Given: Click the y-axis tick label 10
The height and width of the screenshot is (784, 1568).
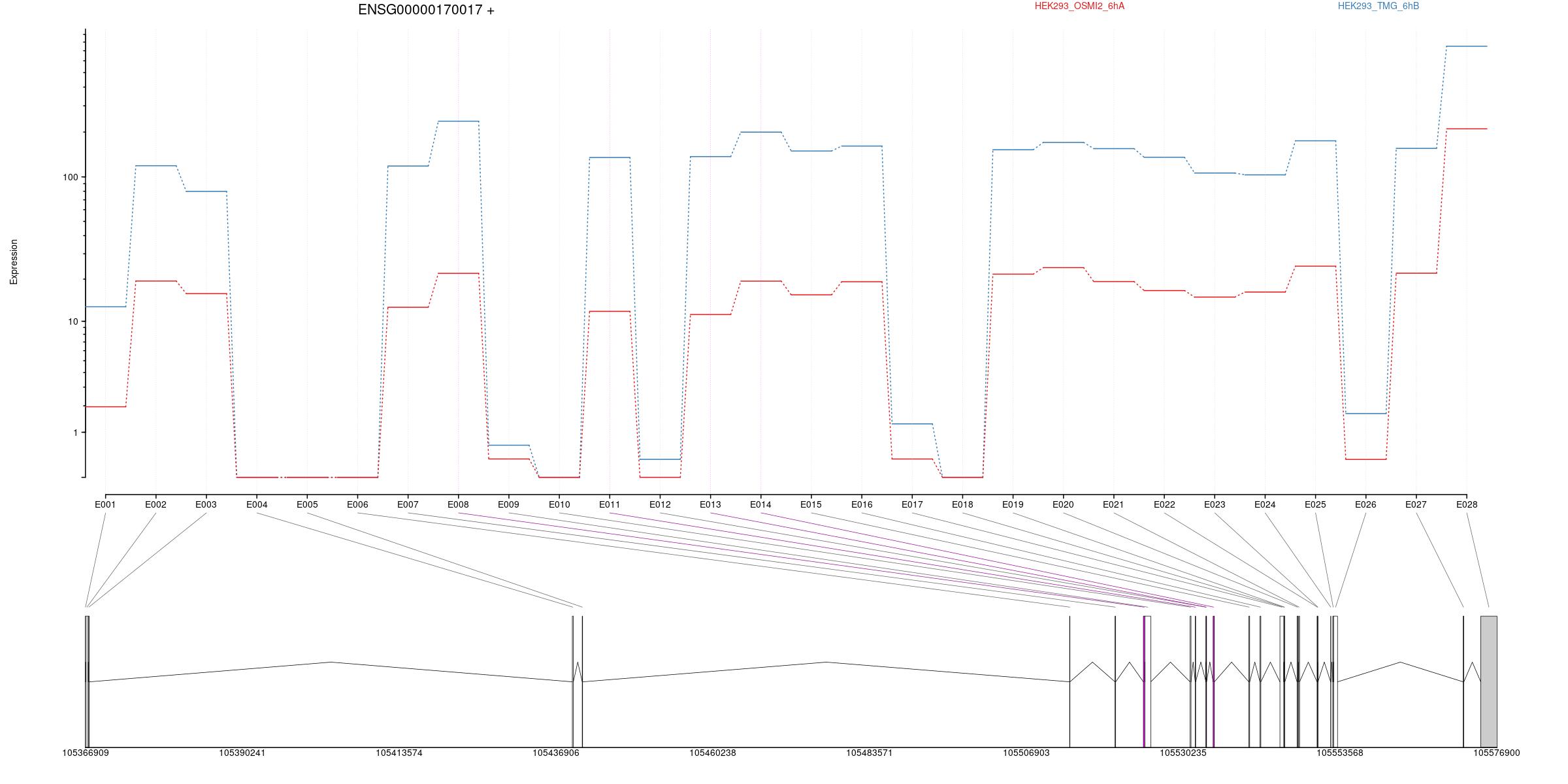Looking at the screenshot, I should 73,321.
